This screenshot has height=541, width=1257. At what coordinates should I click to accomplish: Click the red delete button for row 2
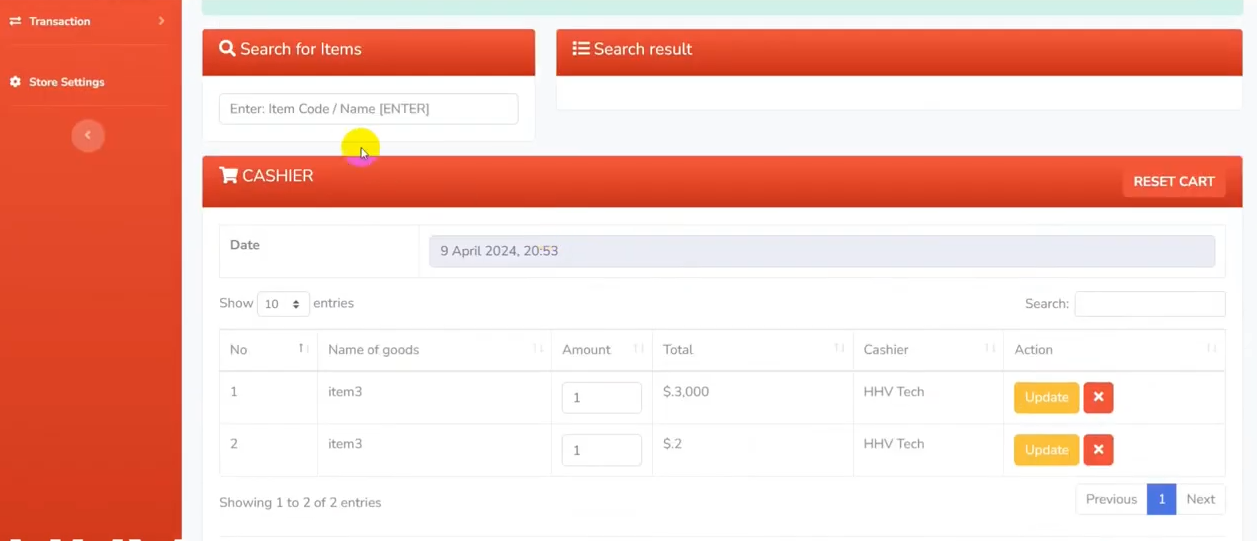coord(1098,450)
